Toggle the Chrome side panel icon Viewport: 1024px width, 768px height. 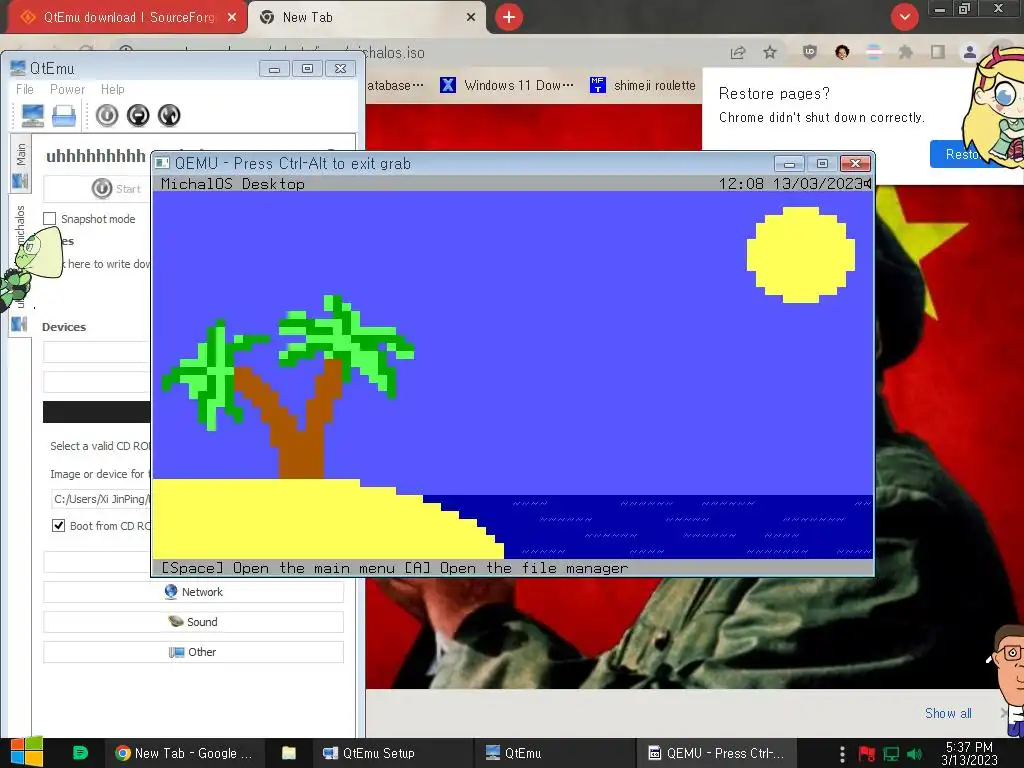tap(938, 52)
